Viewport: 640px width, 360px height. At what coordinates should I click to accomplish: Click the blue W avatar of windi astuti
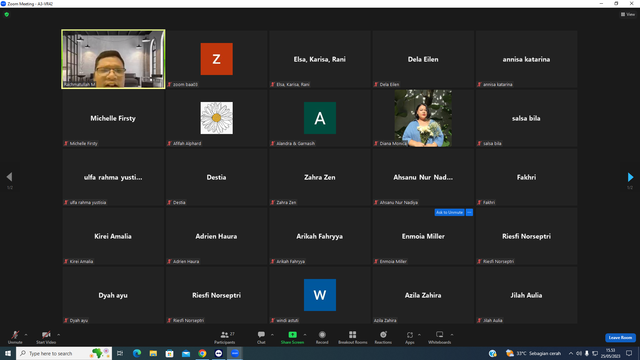click(320, 295)
